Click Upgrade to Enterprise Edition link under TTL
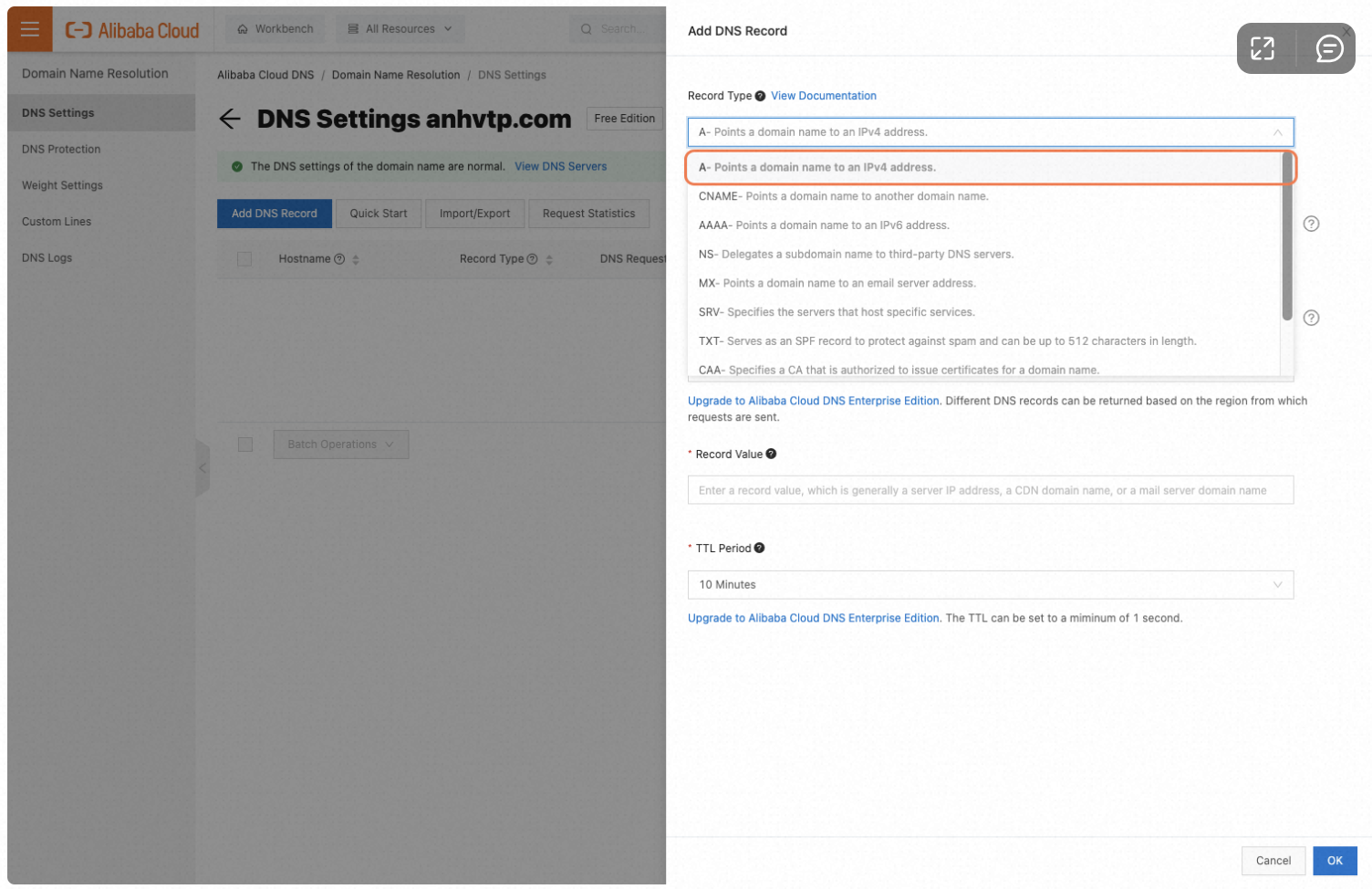 [814, 618]
